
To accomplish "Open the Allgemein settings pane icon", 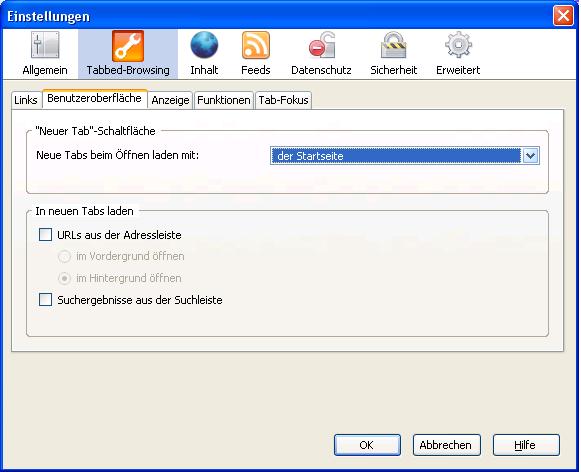I will pyautogui.click(x=45, y=46).
